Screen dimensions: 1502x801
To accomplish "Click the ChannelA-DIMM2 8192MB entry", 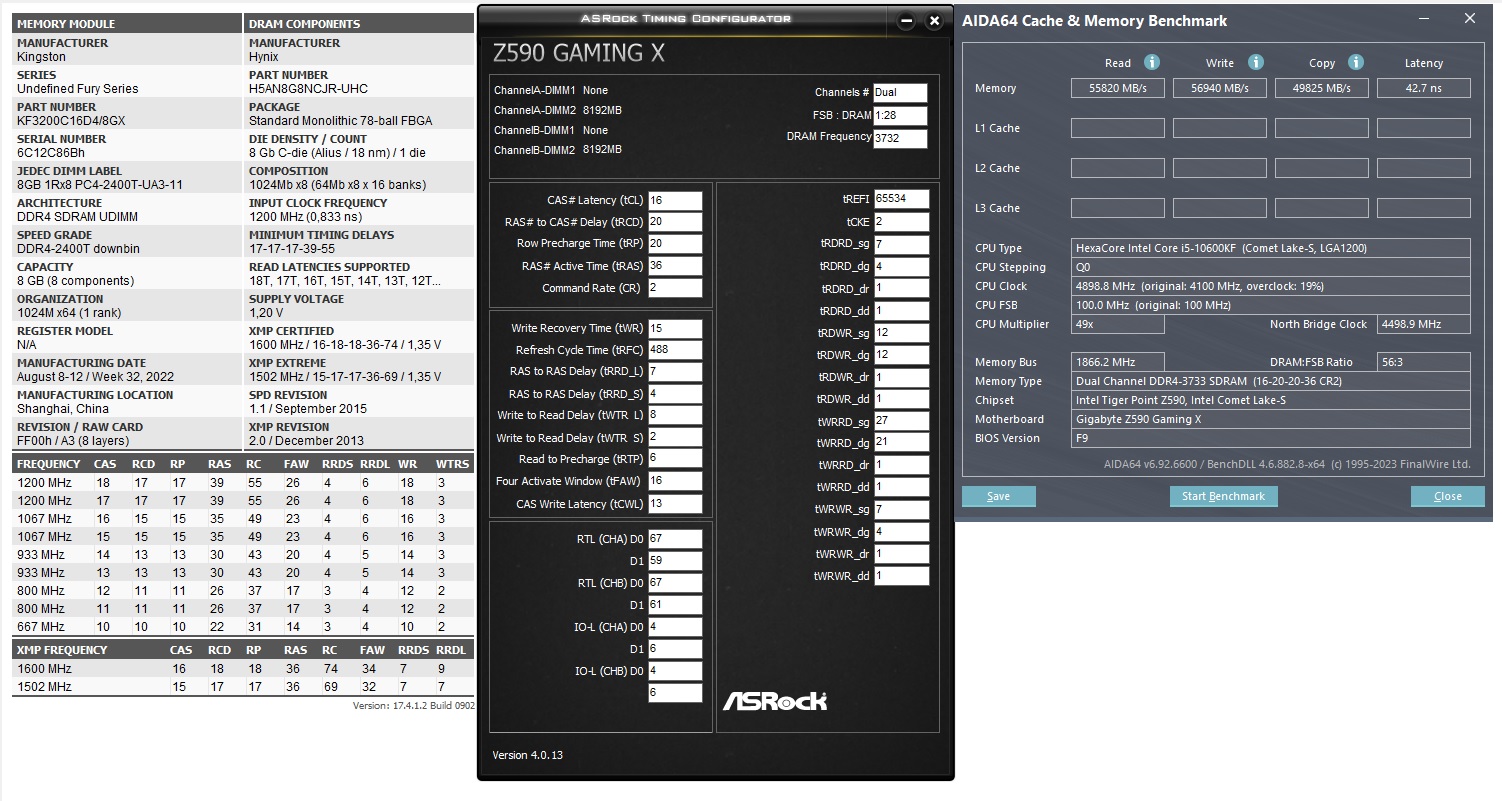I will 558,110.
